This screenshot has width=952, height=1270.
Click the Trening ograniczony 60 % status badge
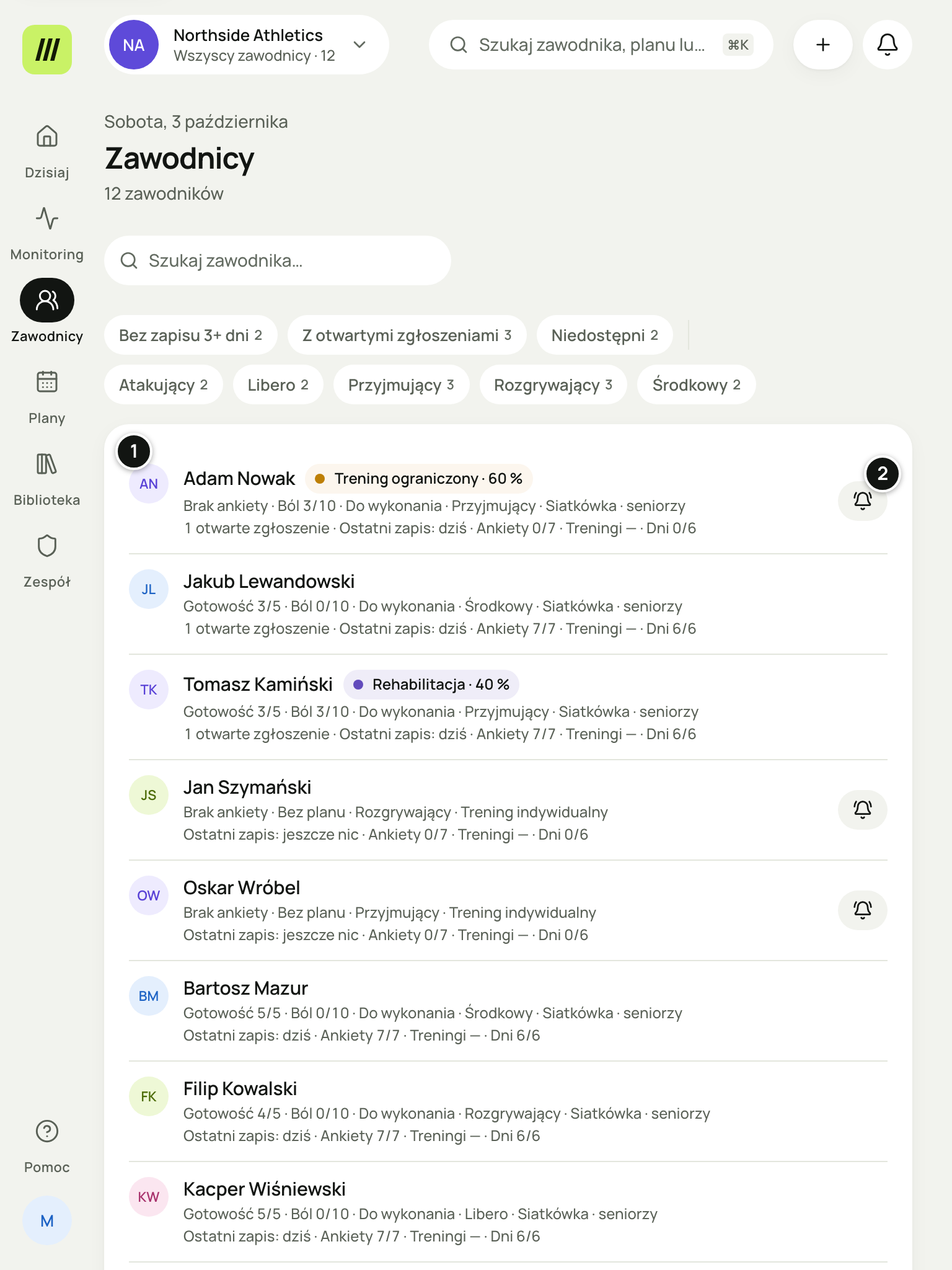click(419, 479)
